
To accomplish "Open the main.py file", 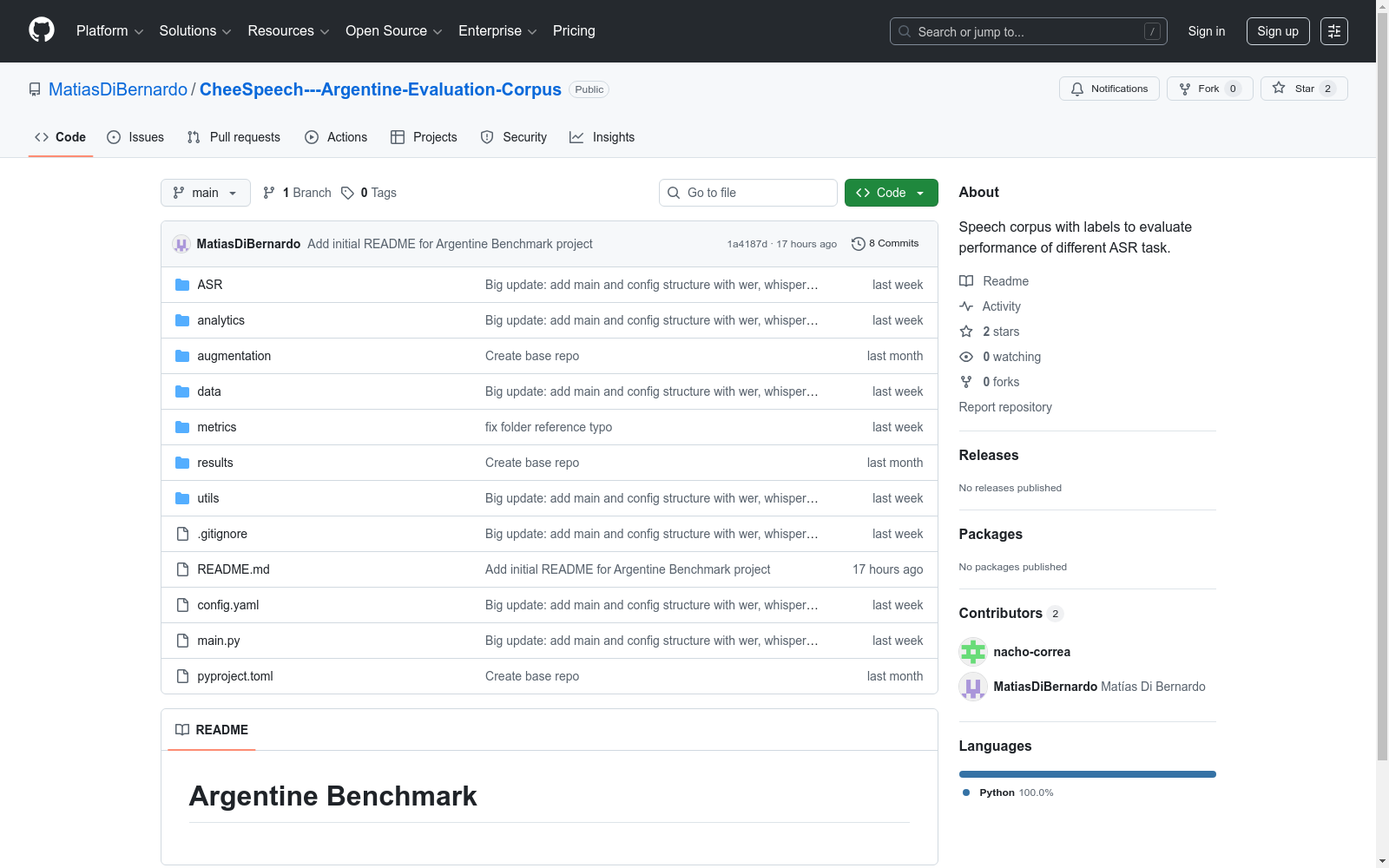I will tap(219, 641).
